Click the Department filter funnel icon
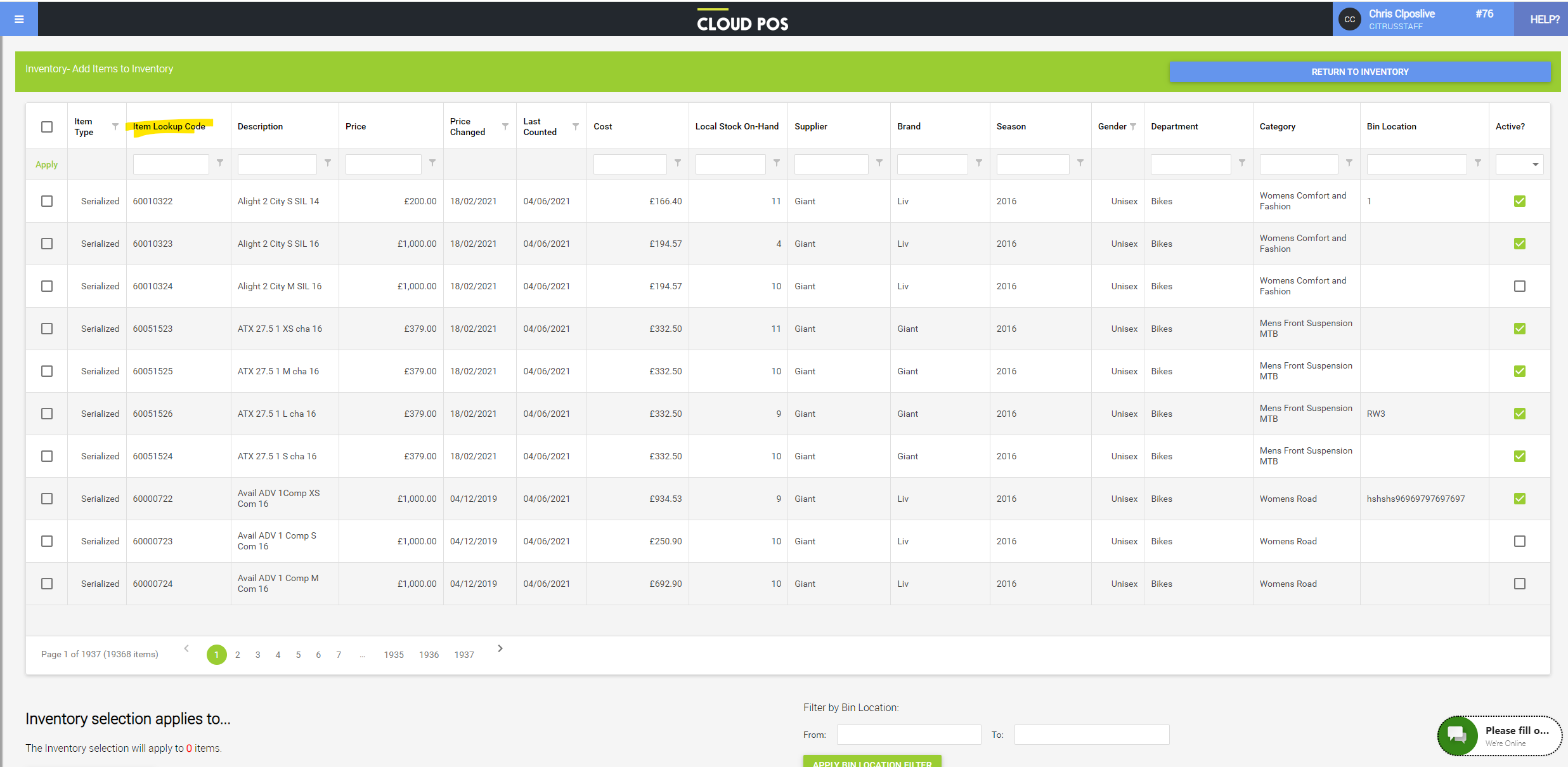The height and width of the screenshot is (767, 1568). point(1242,163)
